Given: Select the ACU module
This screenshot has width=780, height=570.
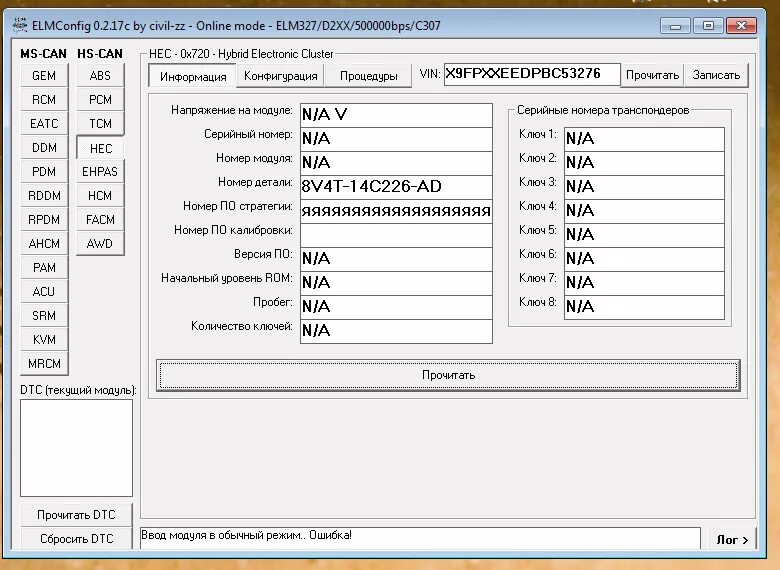Looking at the screenshot, I should (44, 291).
